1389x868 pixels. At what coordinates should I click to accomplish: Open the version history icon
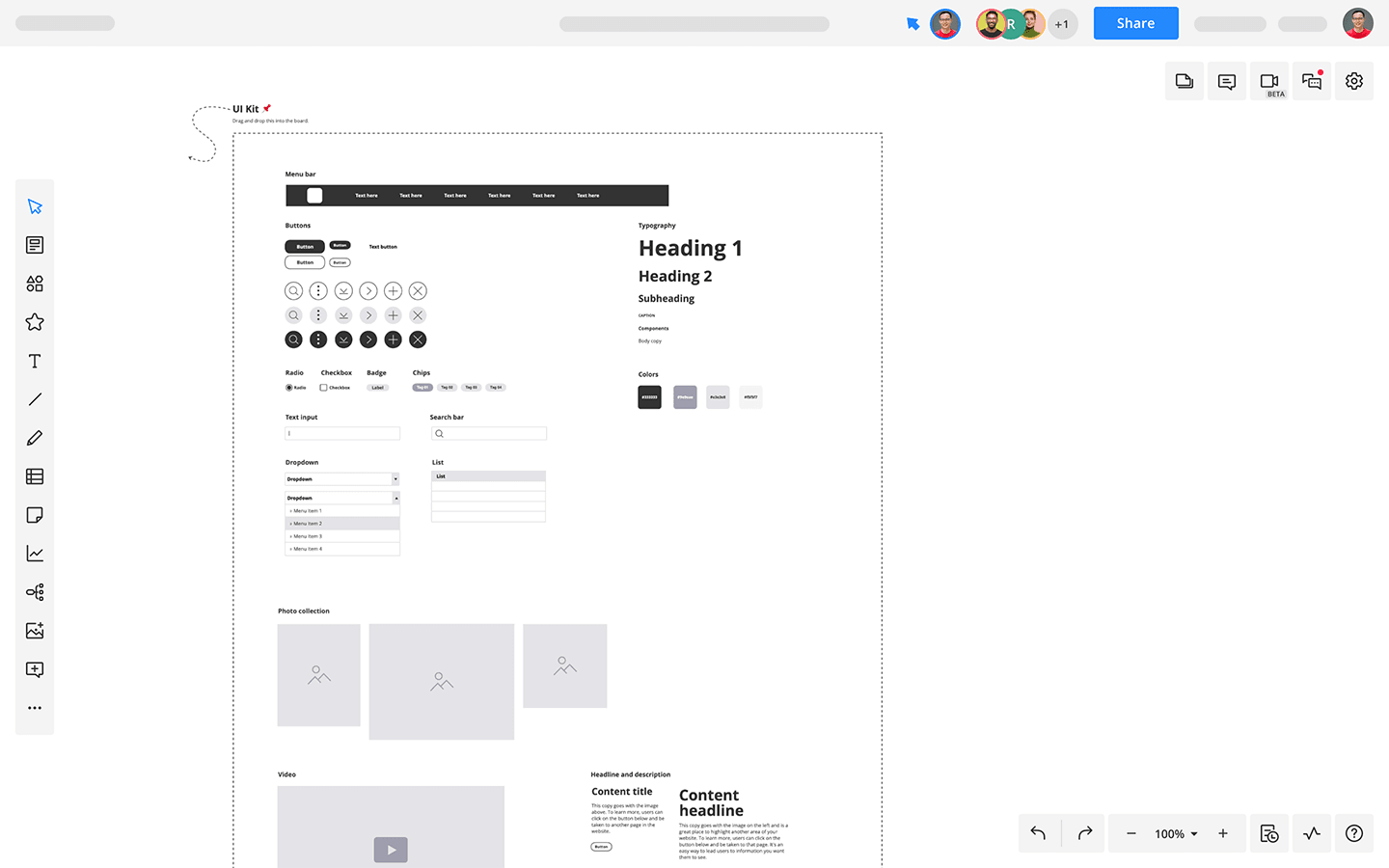(x=1269, y=833)
